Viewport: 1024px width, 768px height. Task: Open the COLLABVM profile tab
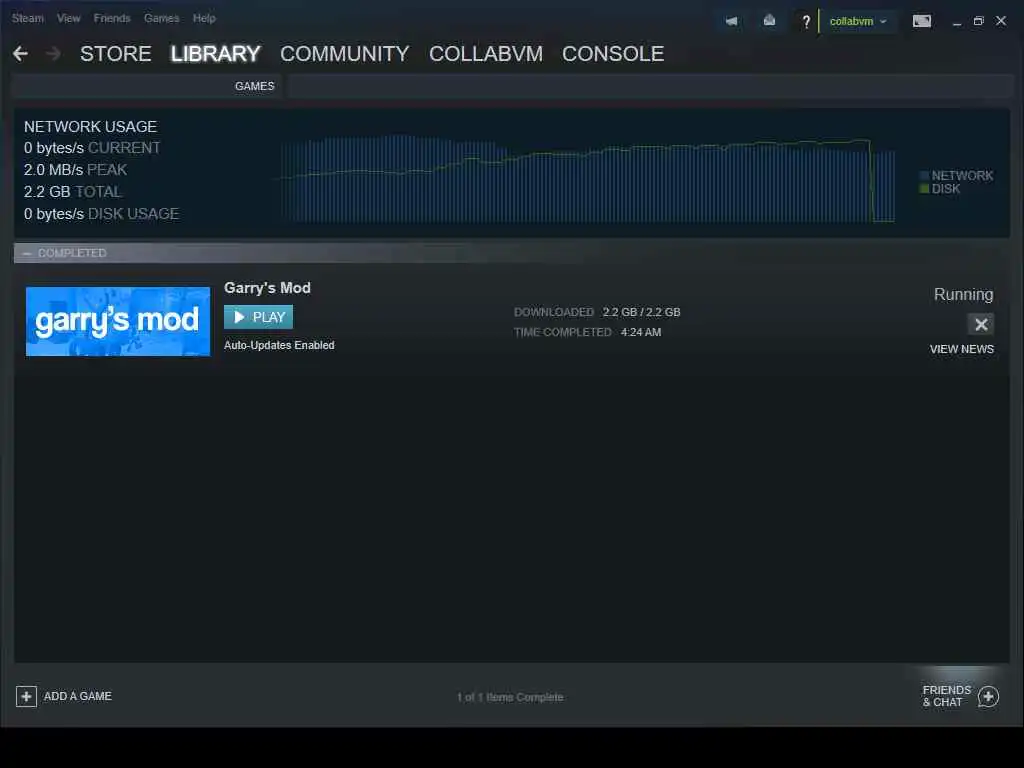pyautogui.click(x=486, y=54)
